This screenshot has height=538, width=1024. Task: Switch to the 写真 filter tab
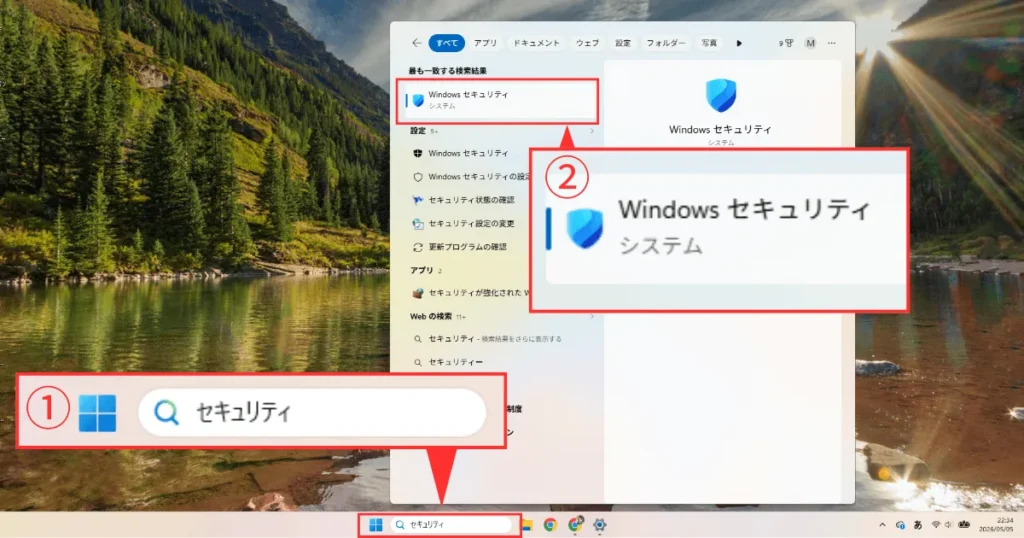pos(709,43)
